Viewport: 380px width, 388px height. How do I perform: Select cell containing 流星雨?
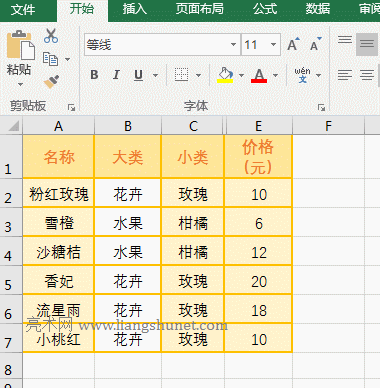59,309
